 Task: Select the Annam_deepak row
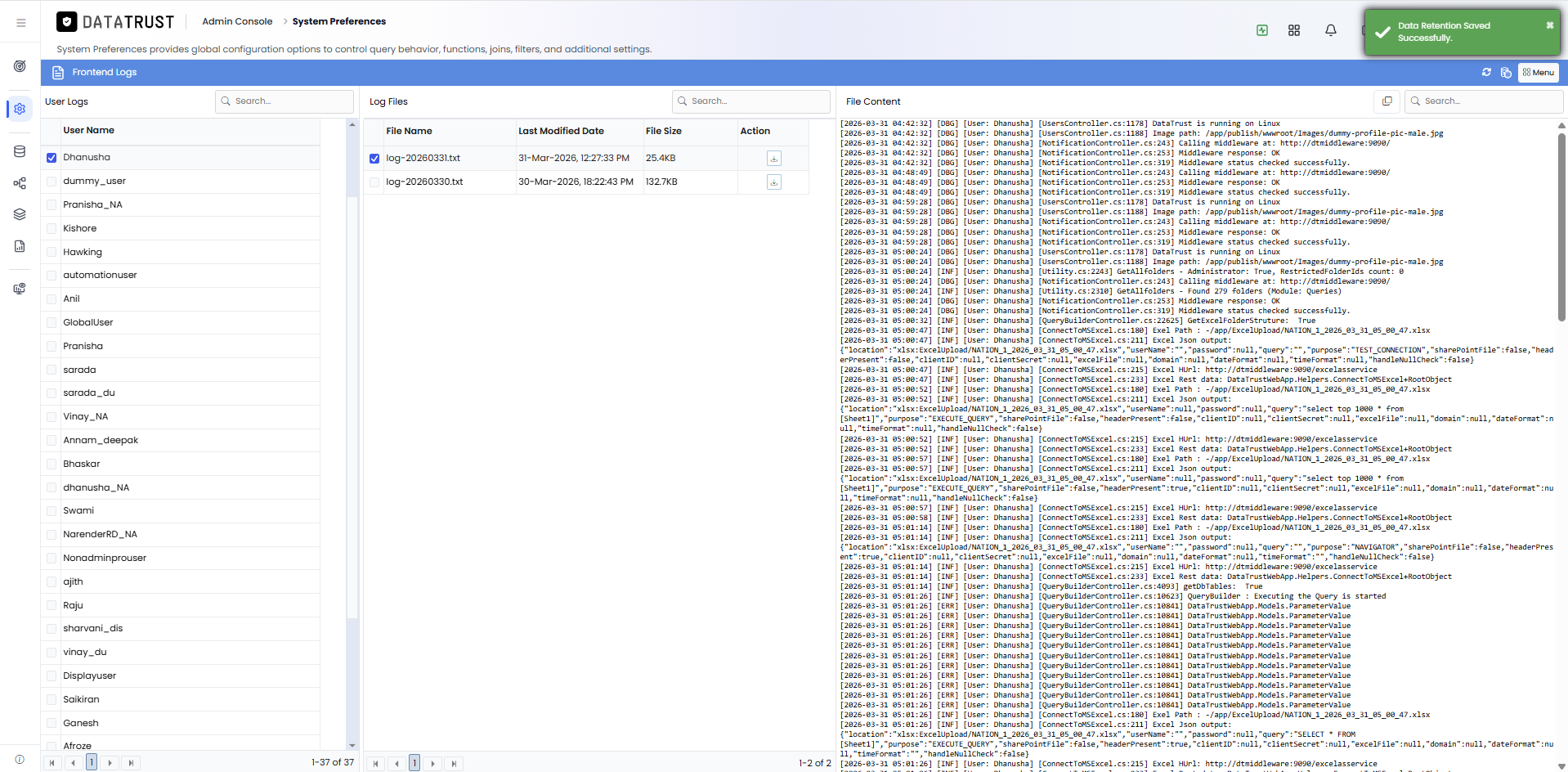click(181, 441)
